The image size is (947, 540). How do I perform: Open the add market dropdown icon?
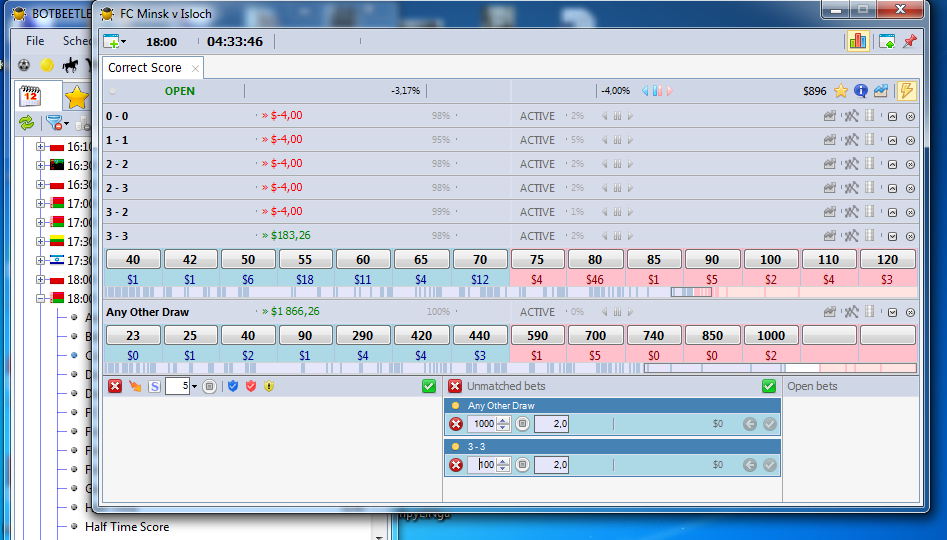(x=115, y=41)
